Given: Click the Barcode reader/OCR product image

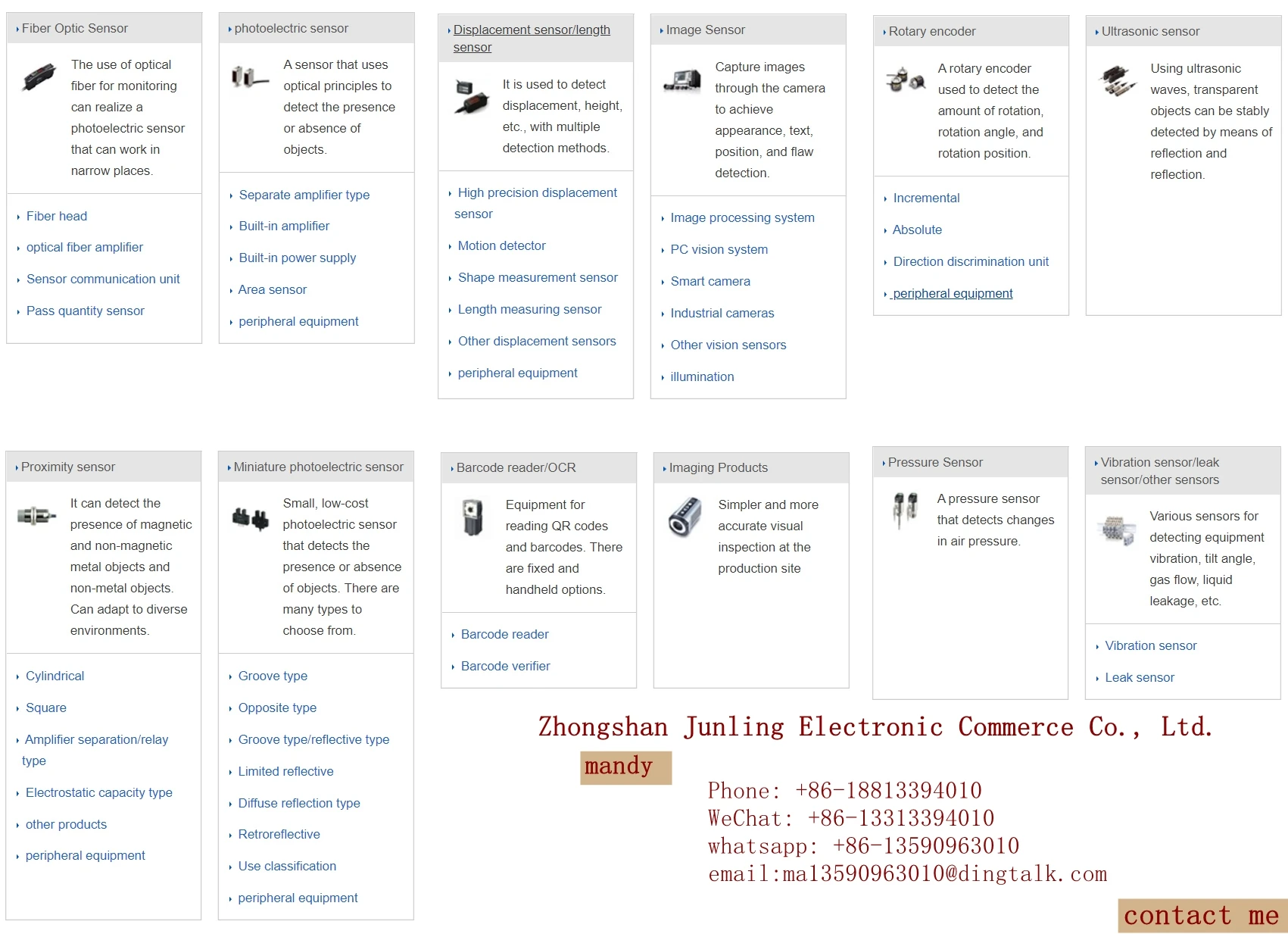Looking at the screenshot, I should (x=472, y=517).
